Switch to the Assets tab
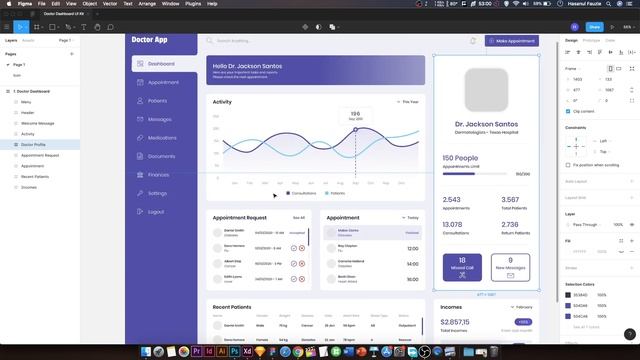The height and width of the screenshot is (360, 640). tap(28, 40)
